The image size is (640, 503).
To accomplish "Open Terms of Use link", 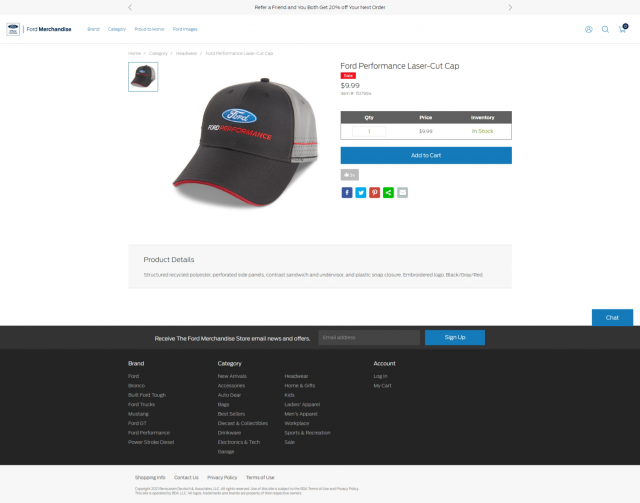I will point(260,478).
